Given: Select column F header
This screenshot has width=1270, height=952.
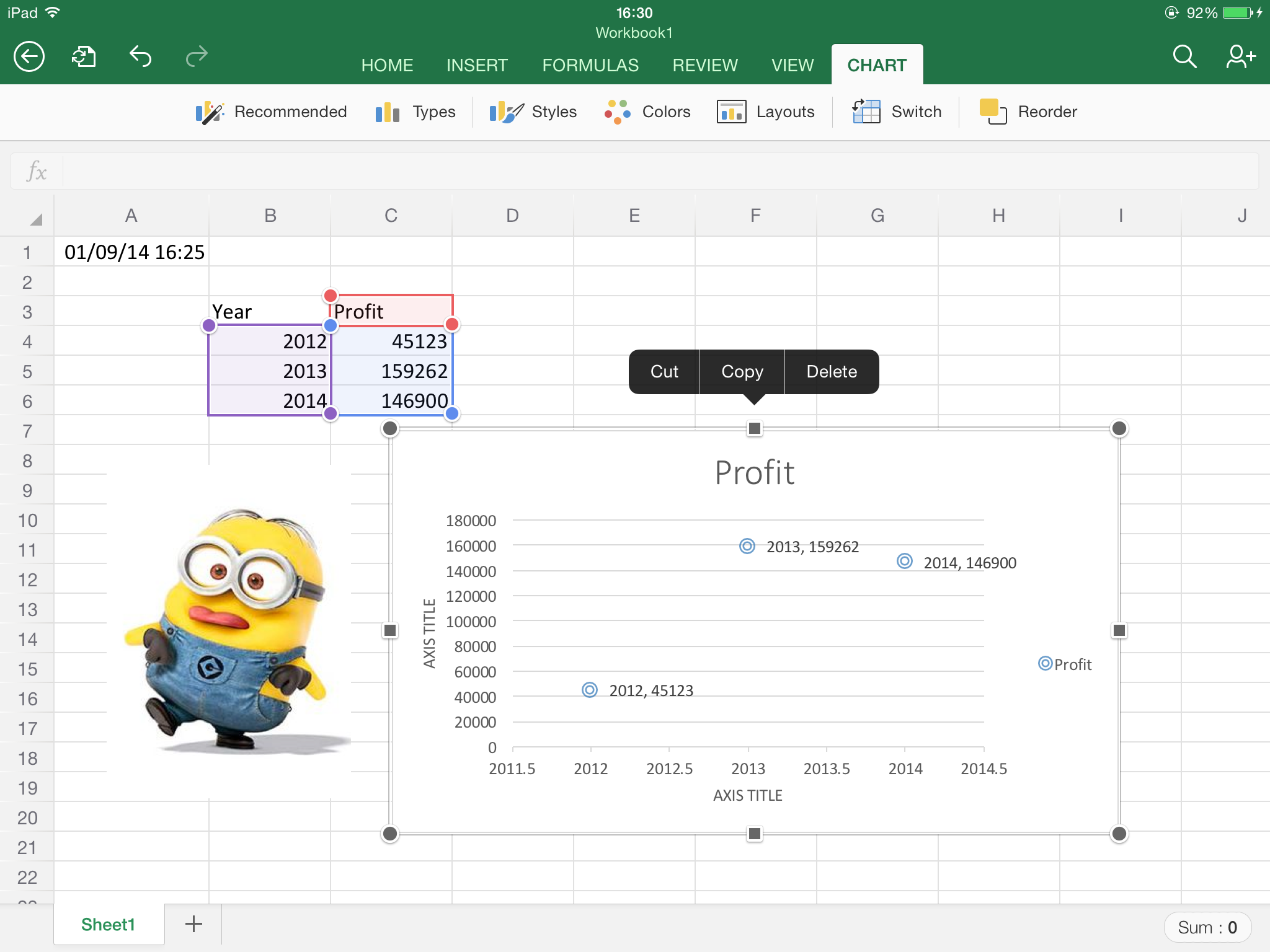Looking at the screenshot, I should pyautogui.click(x=755, y=216).
